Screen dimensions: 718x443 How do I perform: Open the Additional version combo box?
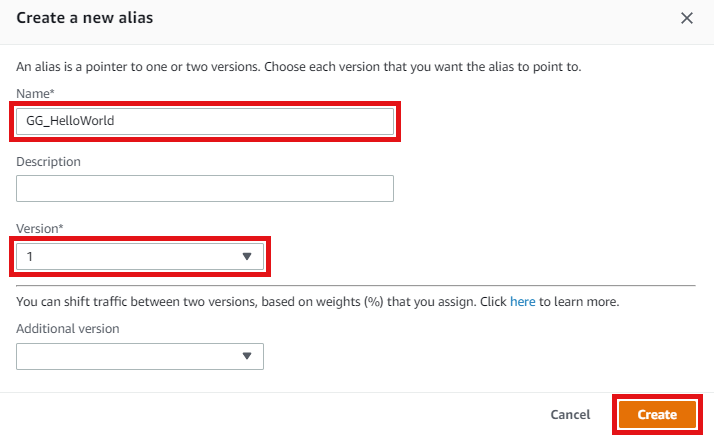pos(140,356)
